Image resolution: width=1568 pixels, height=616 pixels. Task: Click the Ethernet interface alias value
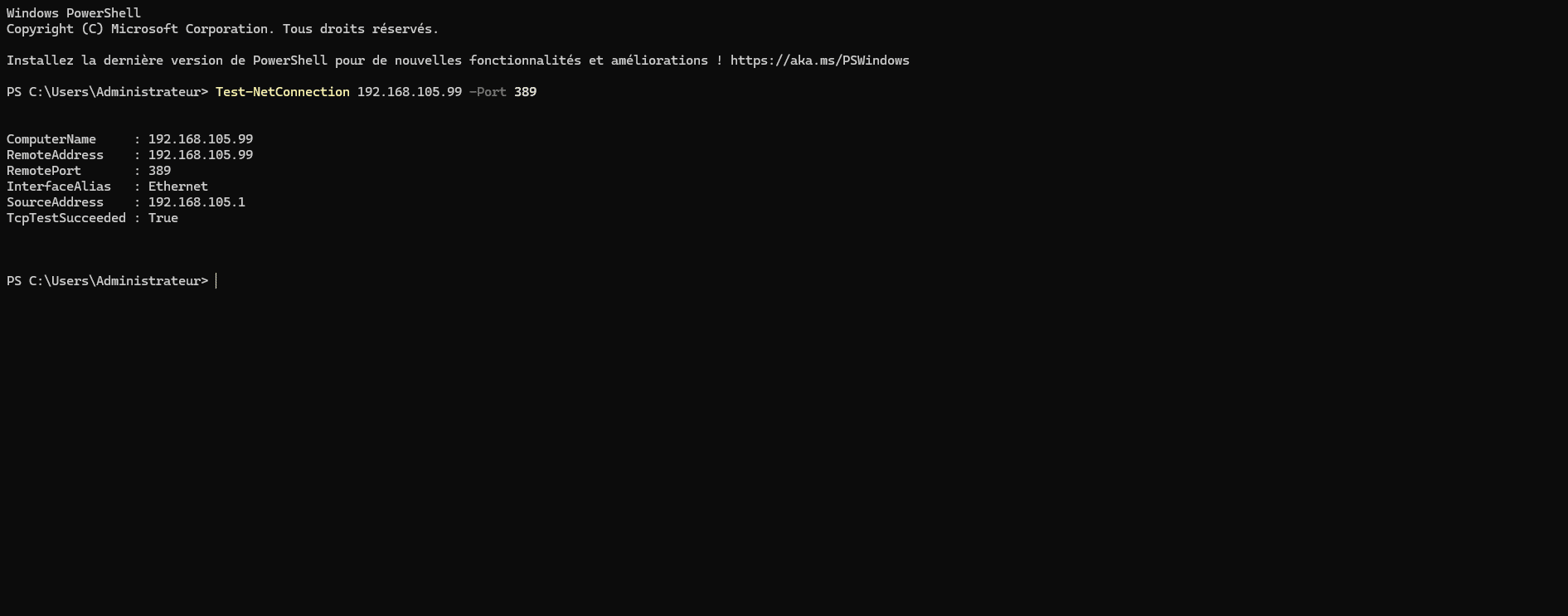(x=177, y=187)
